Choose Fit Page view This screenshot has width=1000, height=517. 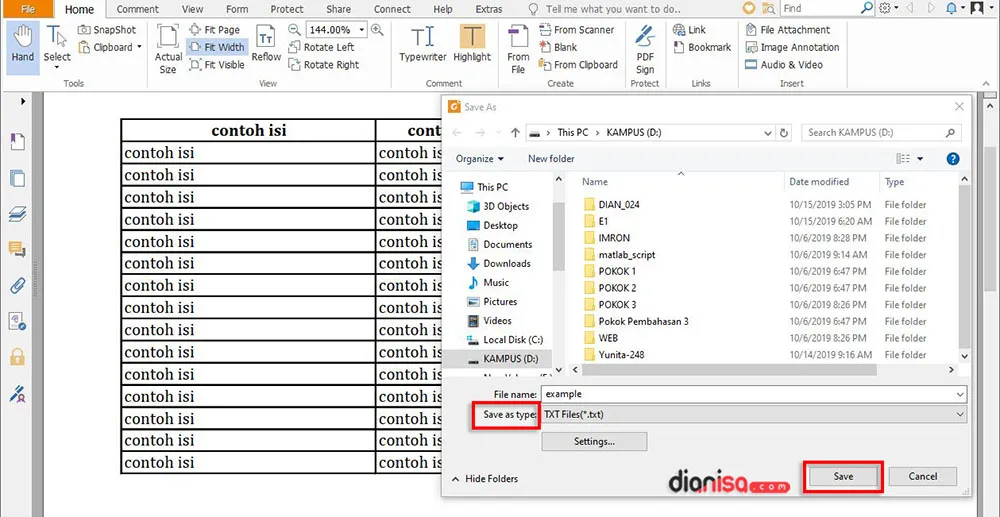(215, 30)
